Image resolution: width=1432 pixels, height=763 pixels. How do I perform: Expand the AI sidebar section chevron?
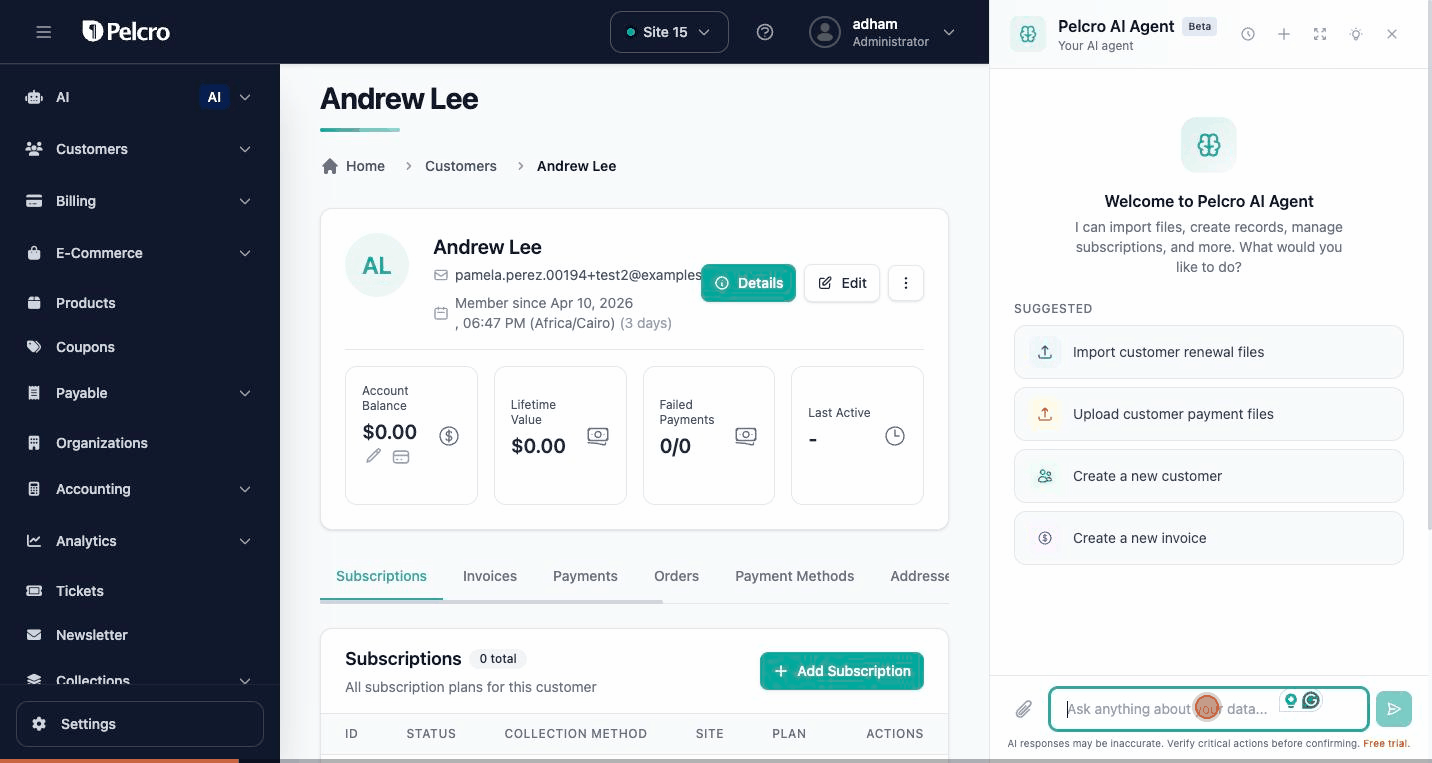[245, 97]
